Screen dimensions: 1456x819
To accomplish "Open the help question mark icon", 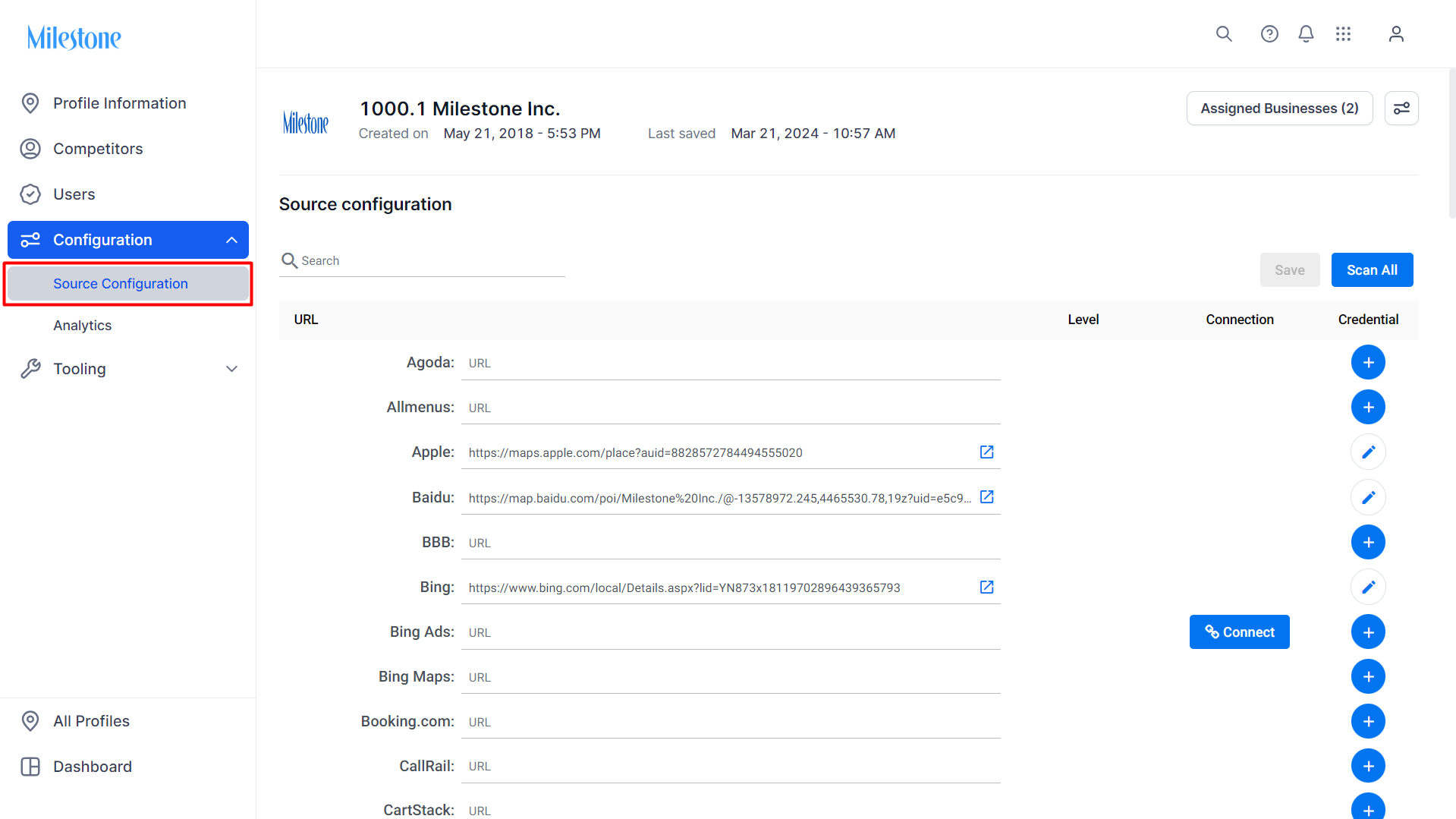I will (x=1269, y=34).
